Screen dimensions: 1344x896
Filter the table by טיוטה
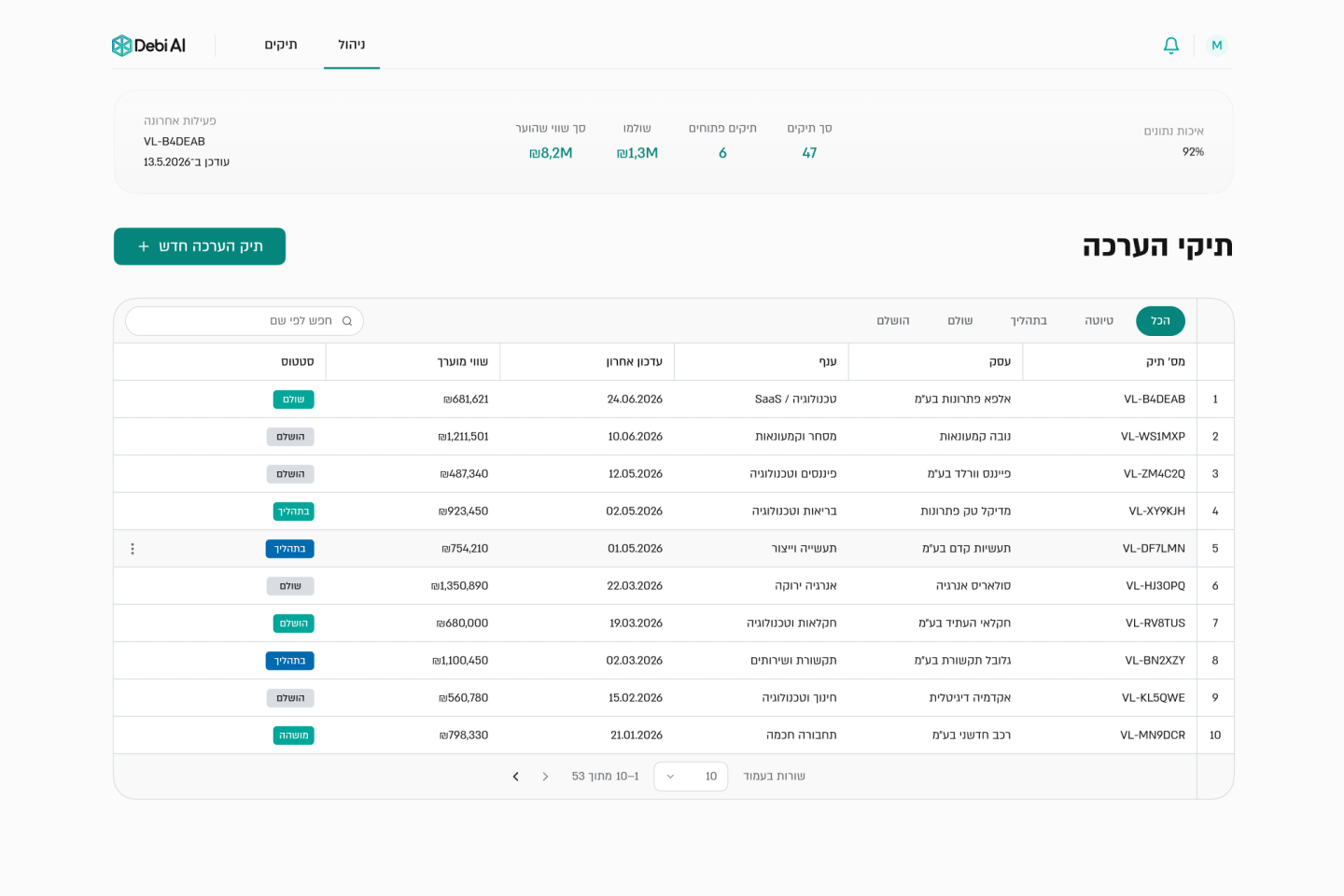coord(1099,321)
